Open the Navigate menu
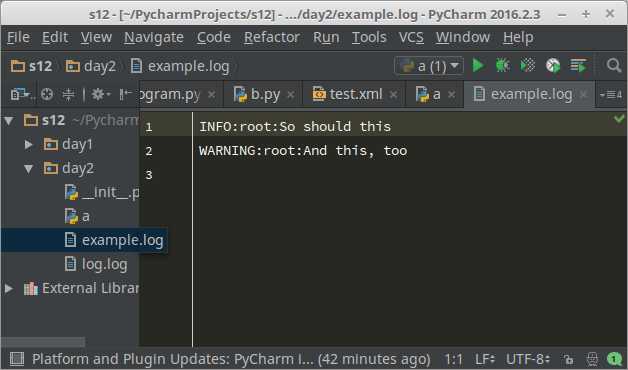 [154, 37]
